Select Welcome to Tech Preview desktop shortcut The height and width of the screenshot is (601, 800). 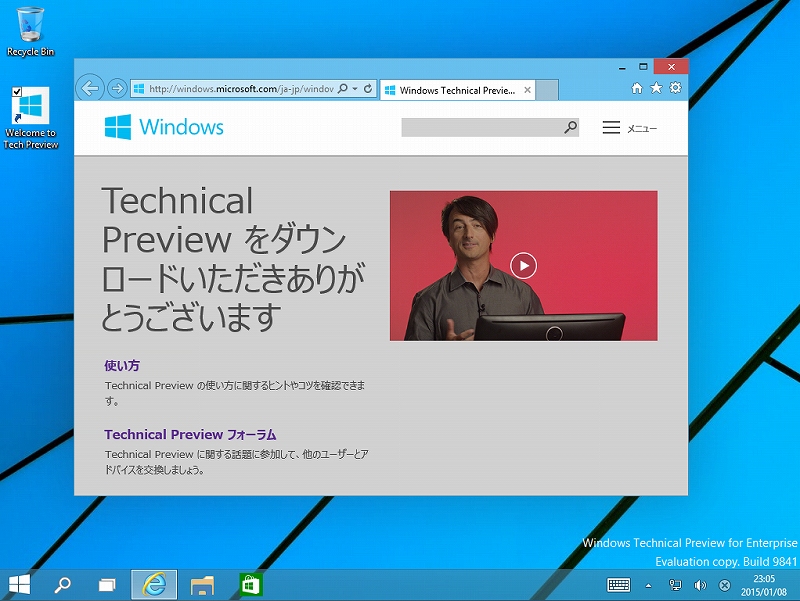pyautogui.click(x=31, y=118)
